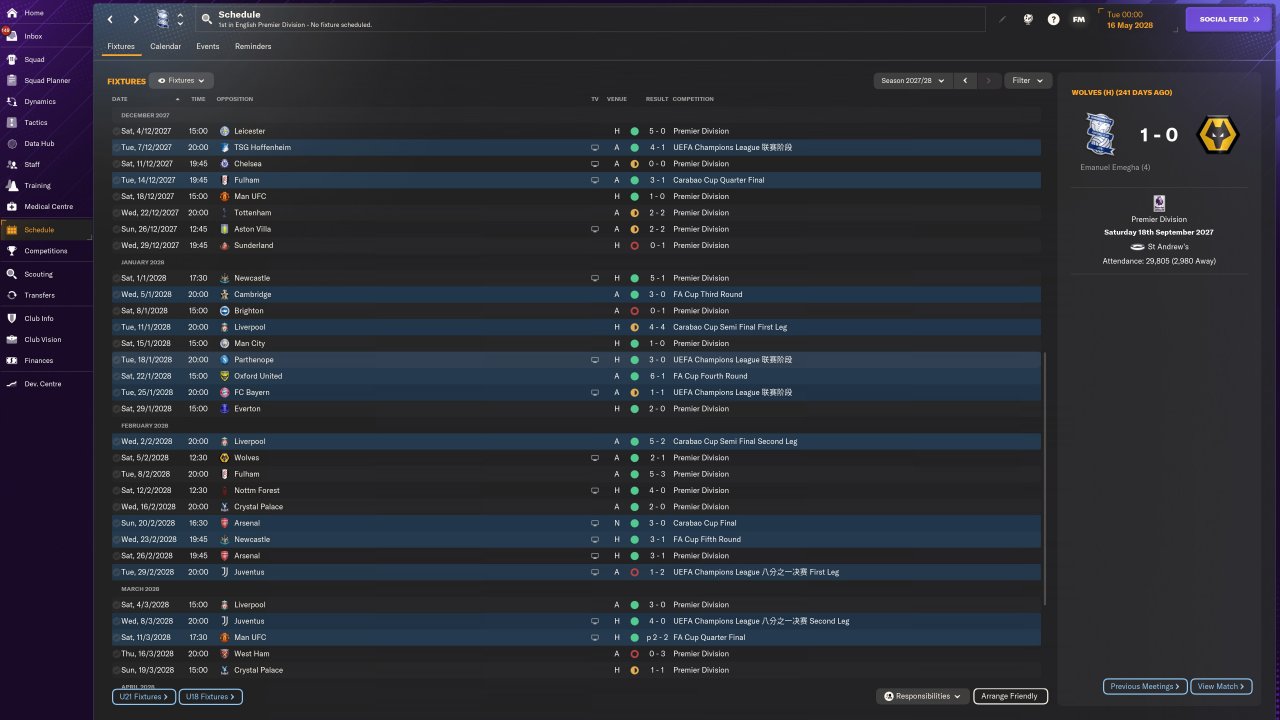Screen dimensions: 1280x720
Task: Click the fixtures list vertical scrollbar
Action: coord(1045,478)
